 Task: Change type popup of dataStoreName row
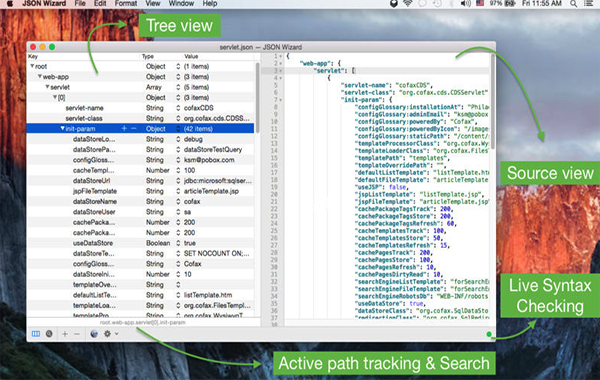[x=178, y=201]
